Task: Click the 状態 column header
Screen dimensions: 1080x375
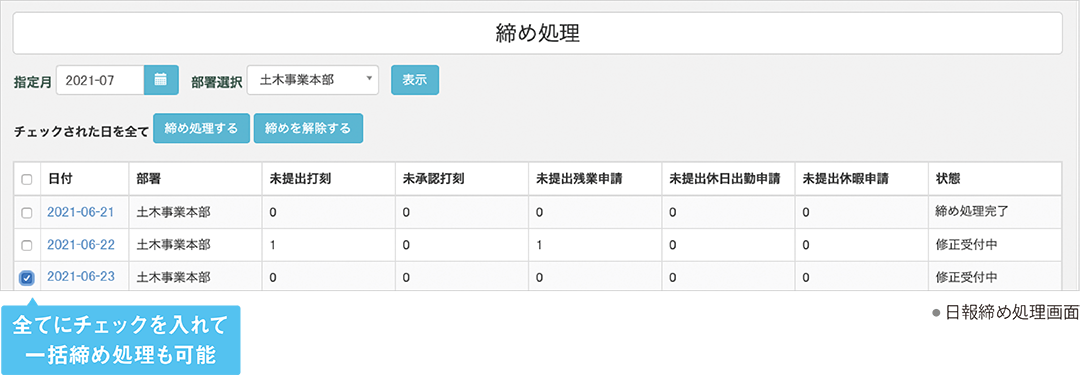Action: [x=994, y=179]
